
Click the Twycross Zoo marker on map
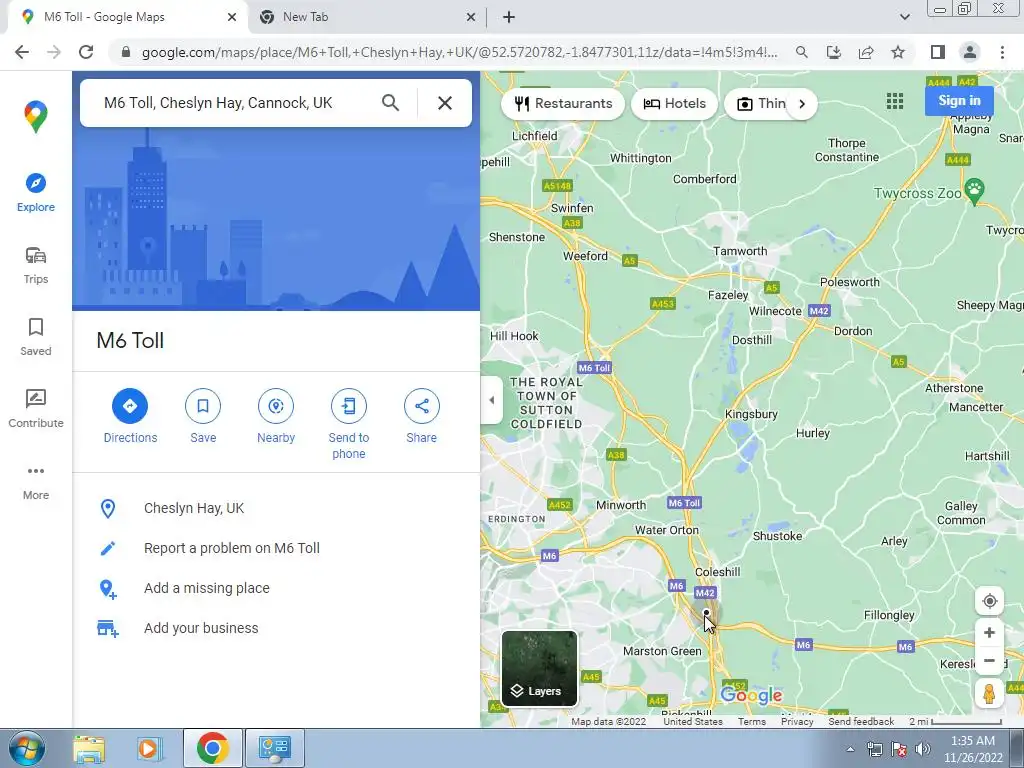(974, 191)
